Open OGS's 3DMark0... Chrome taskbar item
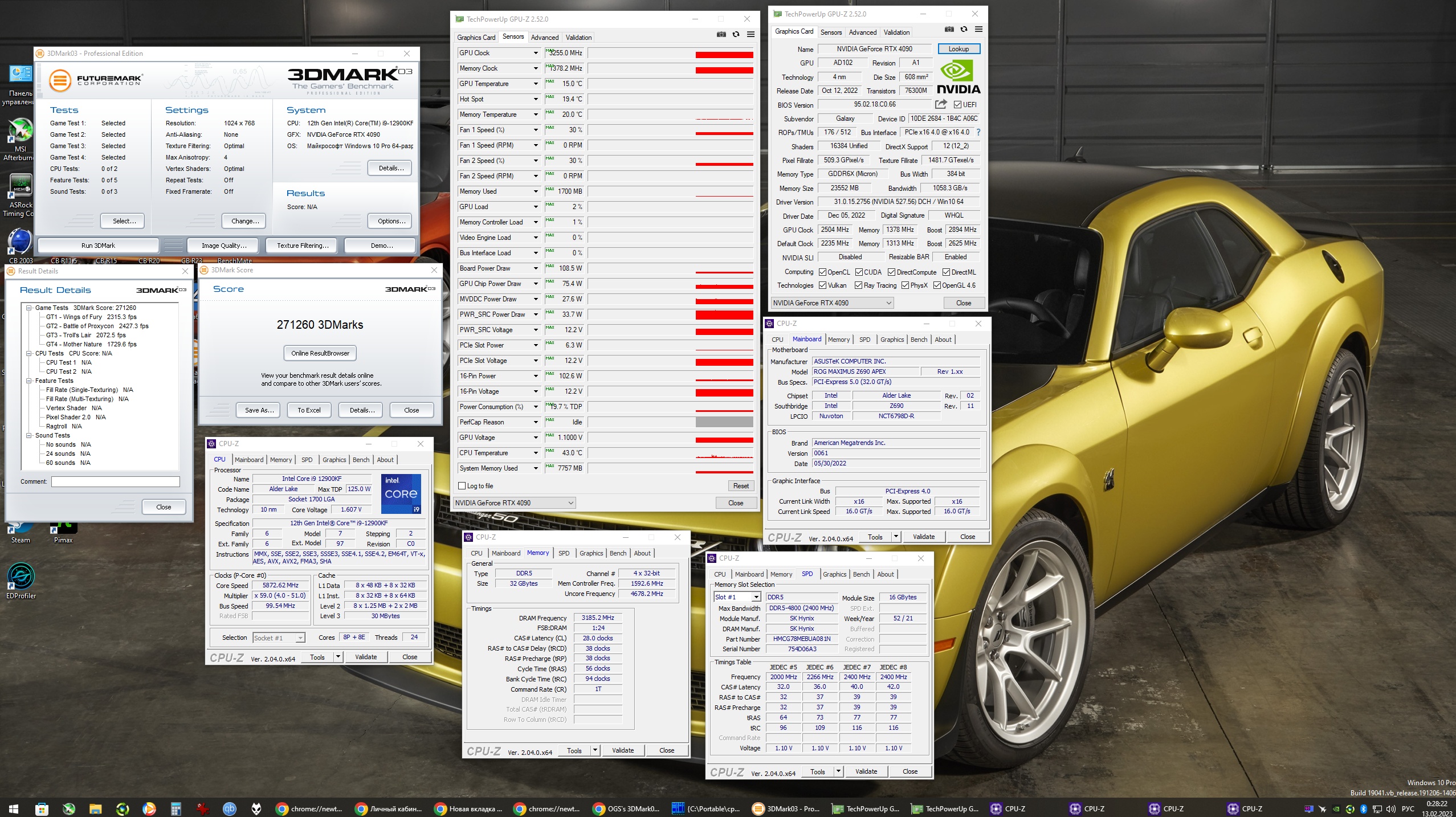The image size is (1456, 817). click(x=627, y=808)
